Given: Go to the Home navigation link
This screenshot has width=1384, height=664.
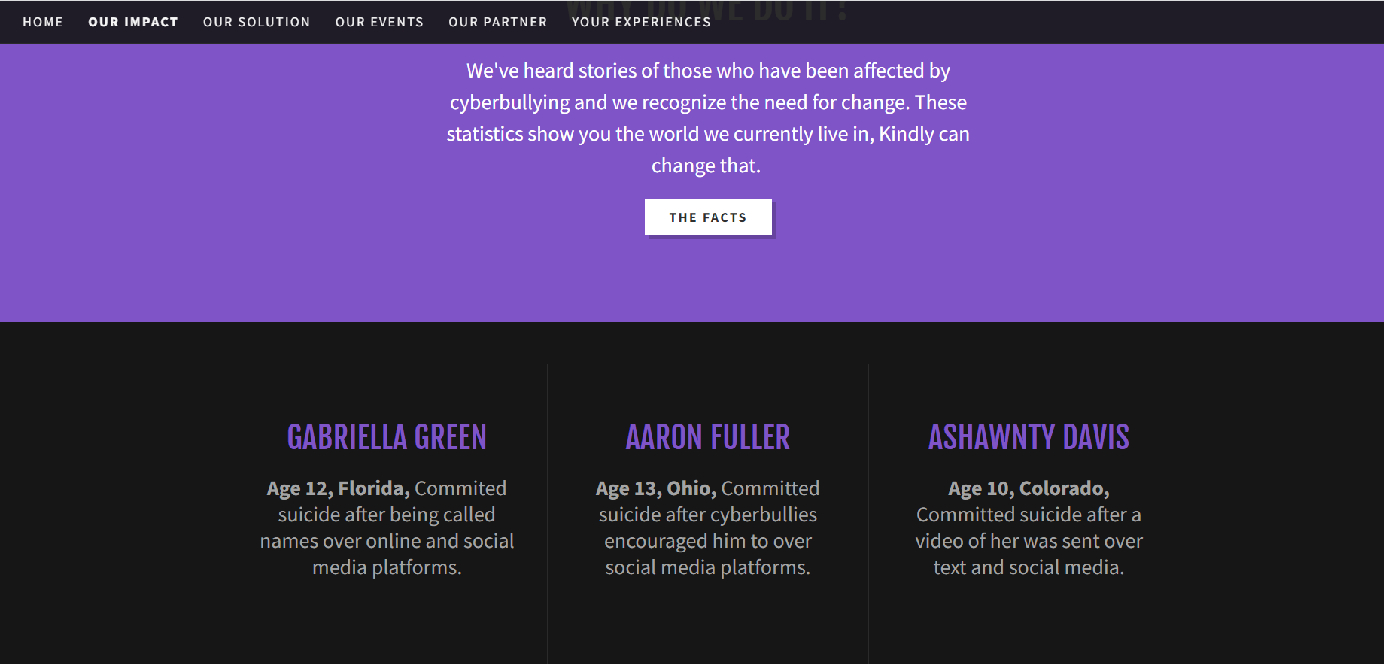Looking at the screenshot, I should click(43, 22).
